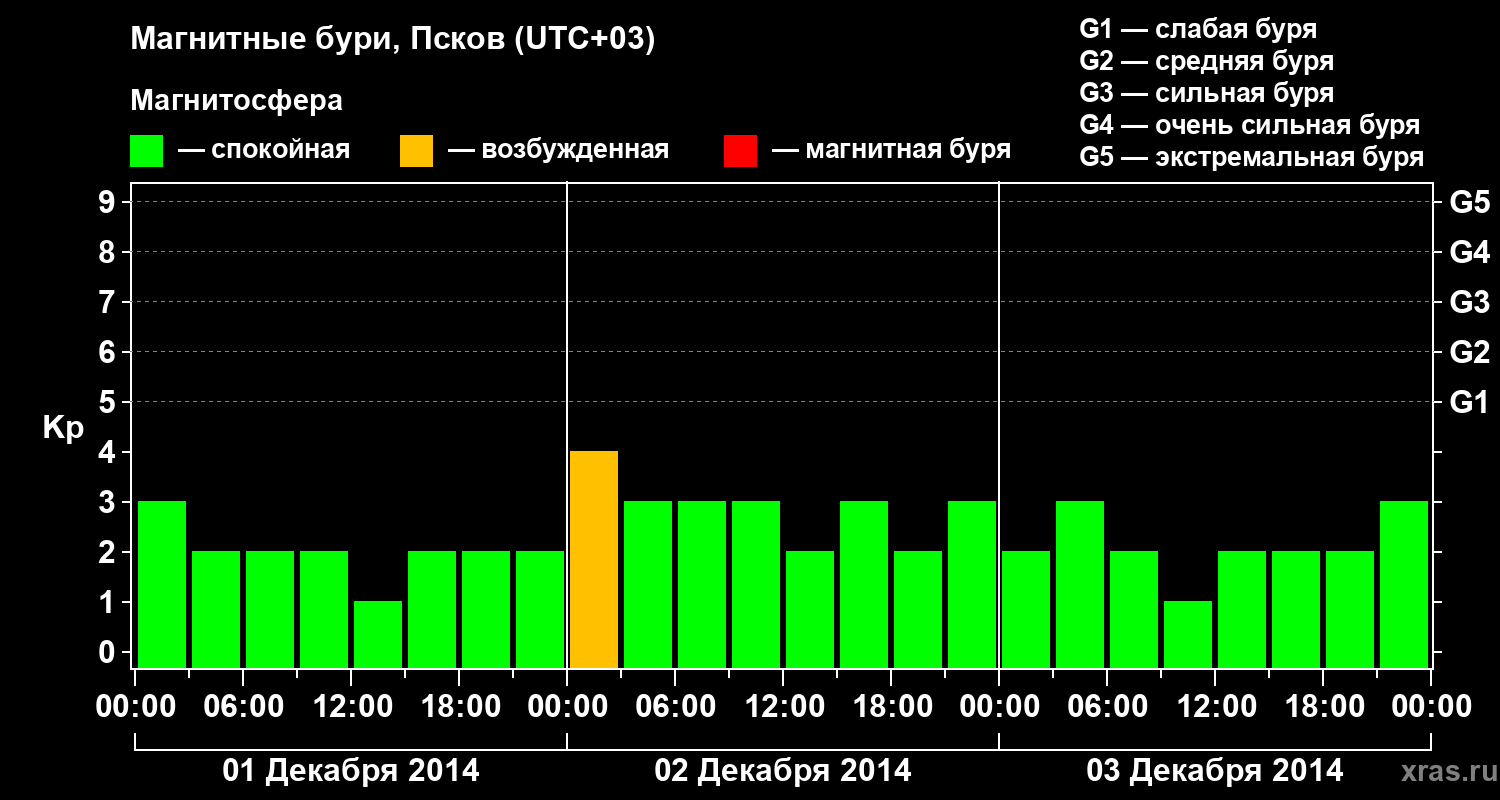Viewport: 1500px width, 800px height.
Task: Click the final '00:00' label at chart end
Action: coord(1431,707)
